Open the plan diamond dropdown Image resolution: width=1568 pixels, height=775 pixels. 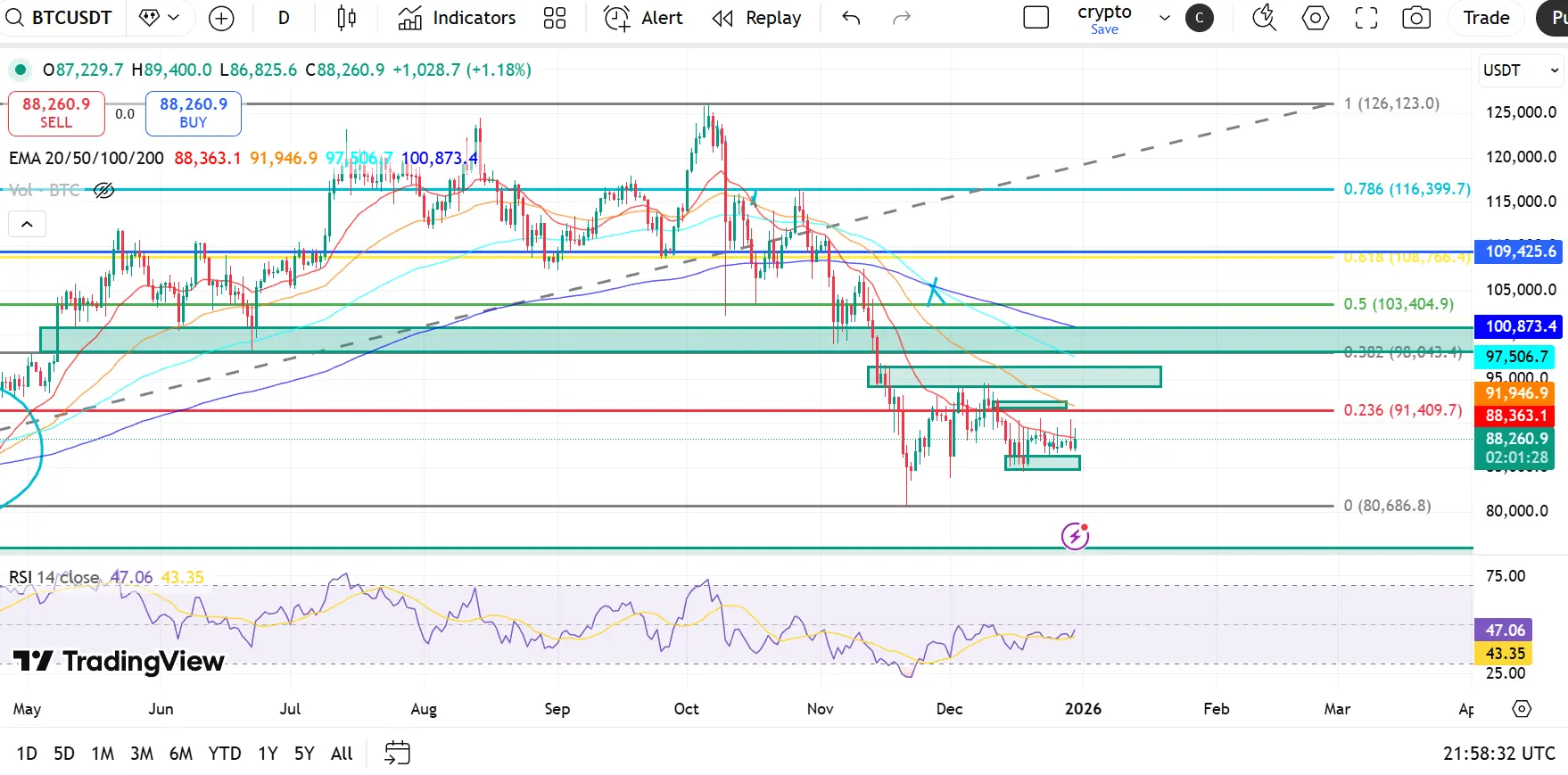[x=160, y=18]
